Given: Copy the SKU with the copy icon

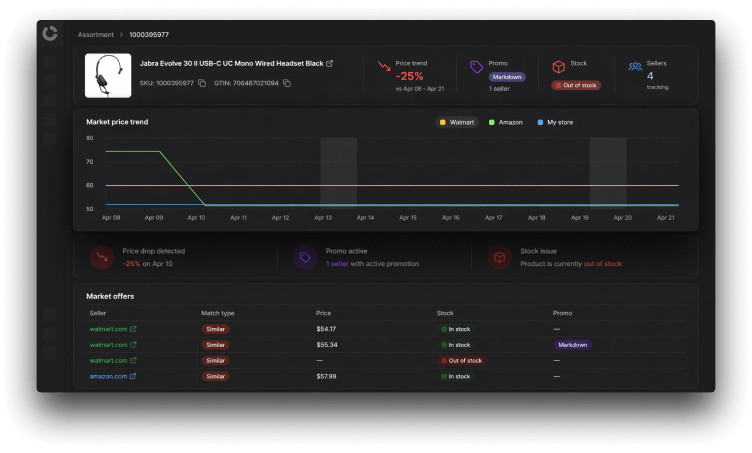Looking at the screenshot, I should (x=202, y=83).
